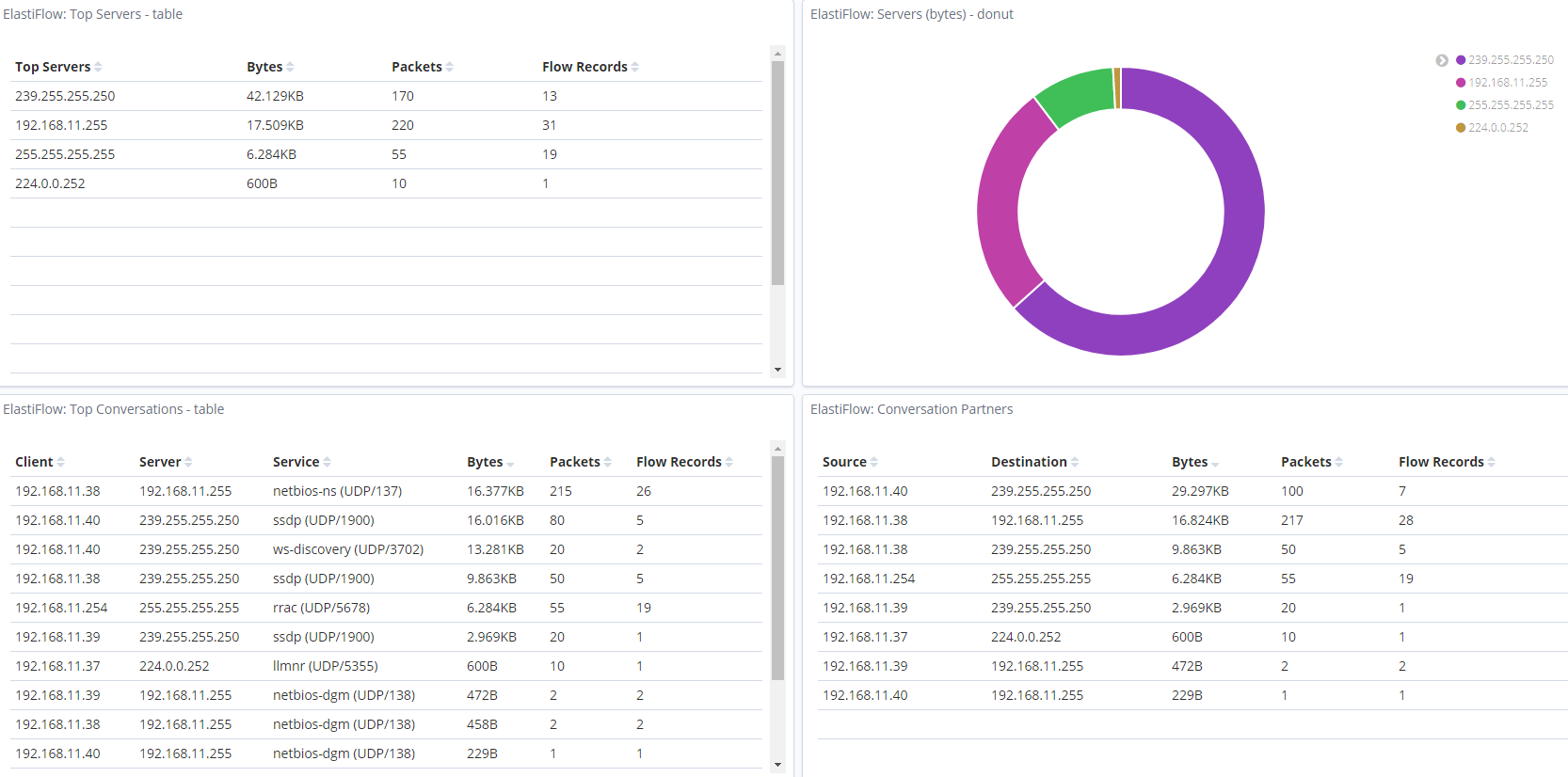Click 13.281KB in Top Conversations table
This screenshot has height=777, width=1568.
[x=495, y=549]
